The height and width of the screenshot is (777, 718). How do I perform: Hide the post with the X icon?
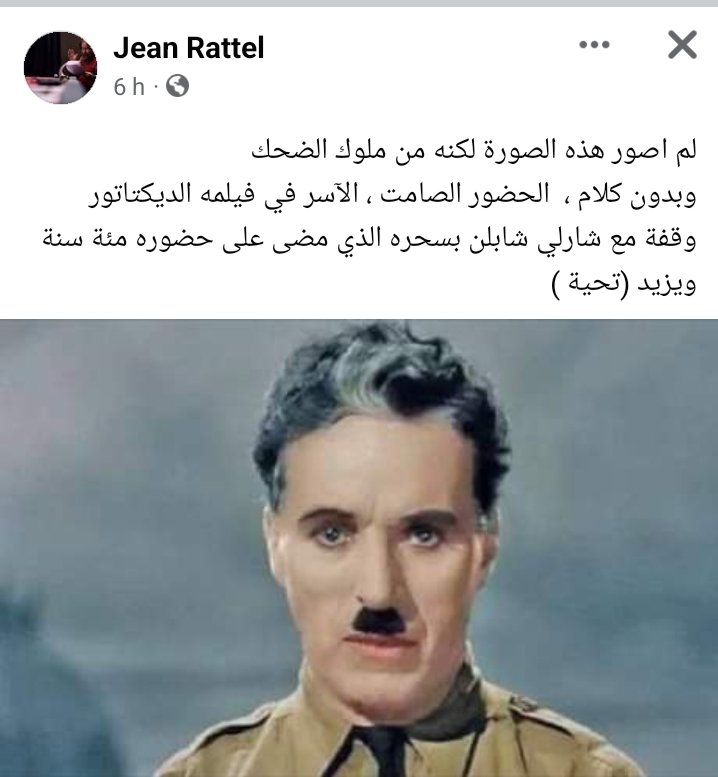point(682,45)
